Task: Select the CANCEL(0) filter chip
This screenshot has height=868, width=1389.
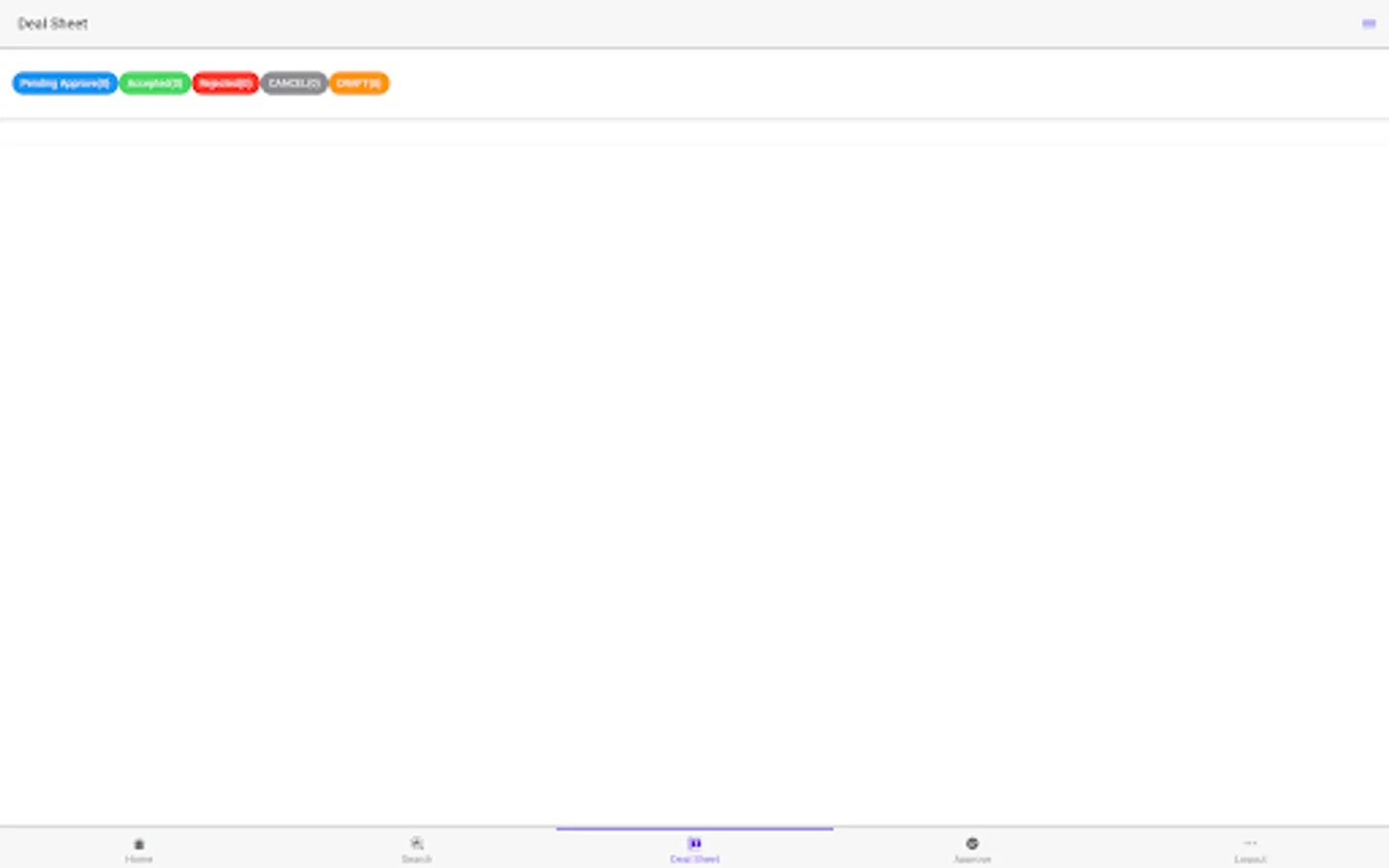Action: click(x=293, y=83)
